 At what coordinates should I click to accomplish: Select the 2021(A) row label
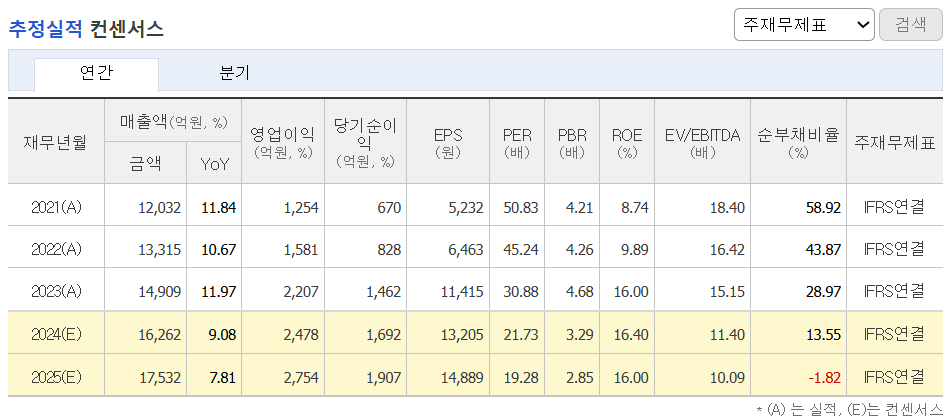(x=56, y=208)
